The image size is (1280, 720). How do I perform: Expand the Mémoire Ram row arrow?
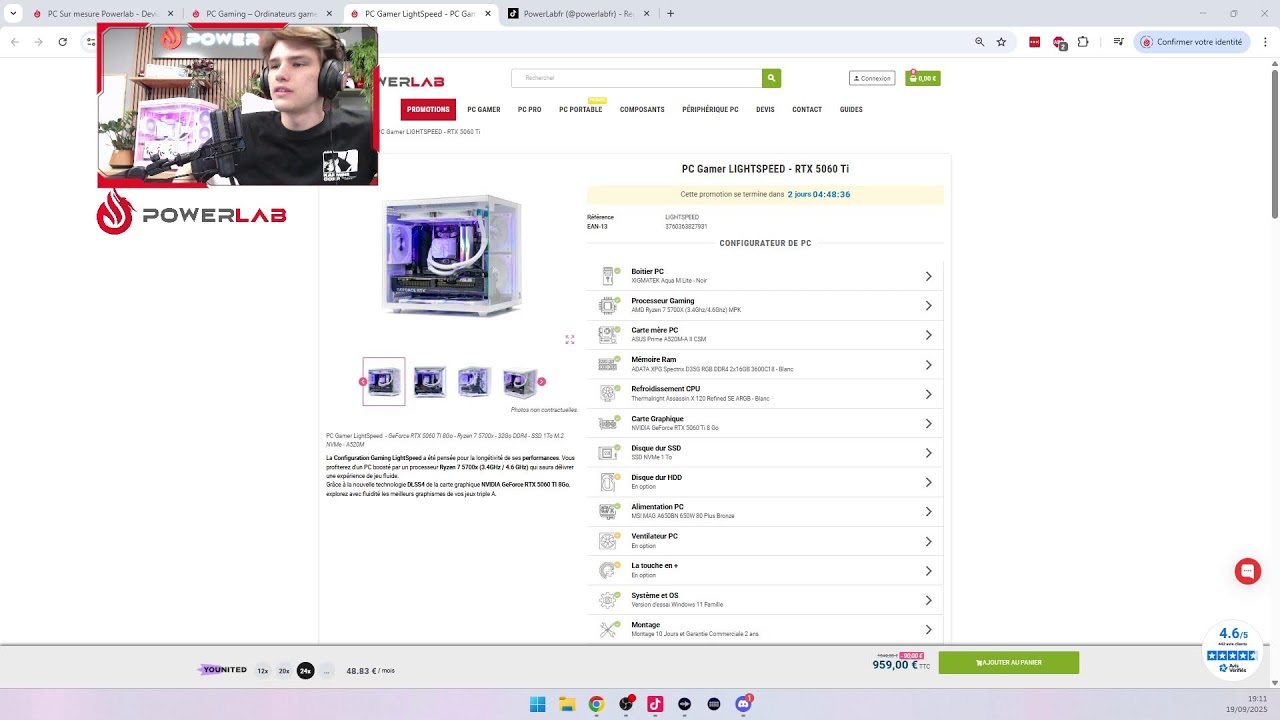coord(928,365)
